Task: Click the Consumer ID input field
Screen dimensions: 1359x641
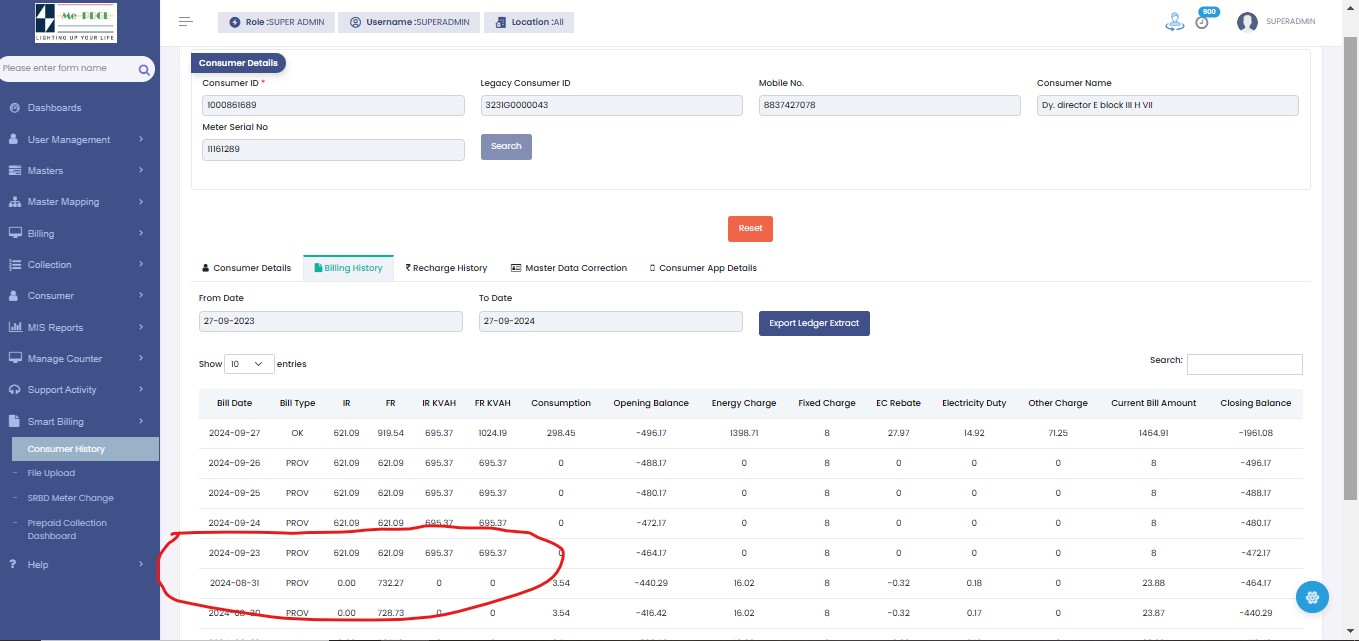Action: tap(333, 106)
